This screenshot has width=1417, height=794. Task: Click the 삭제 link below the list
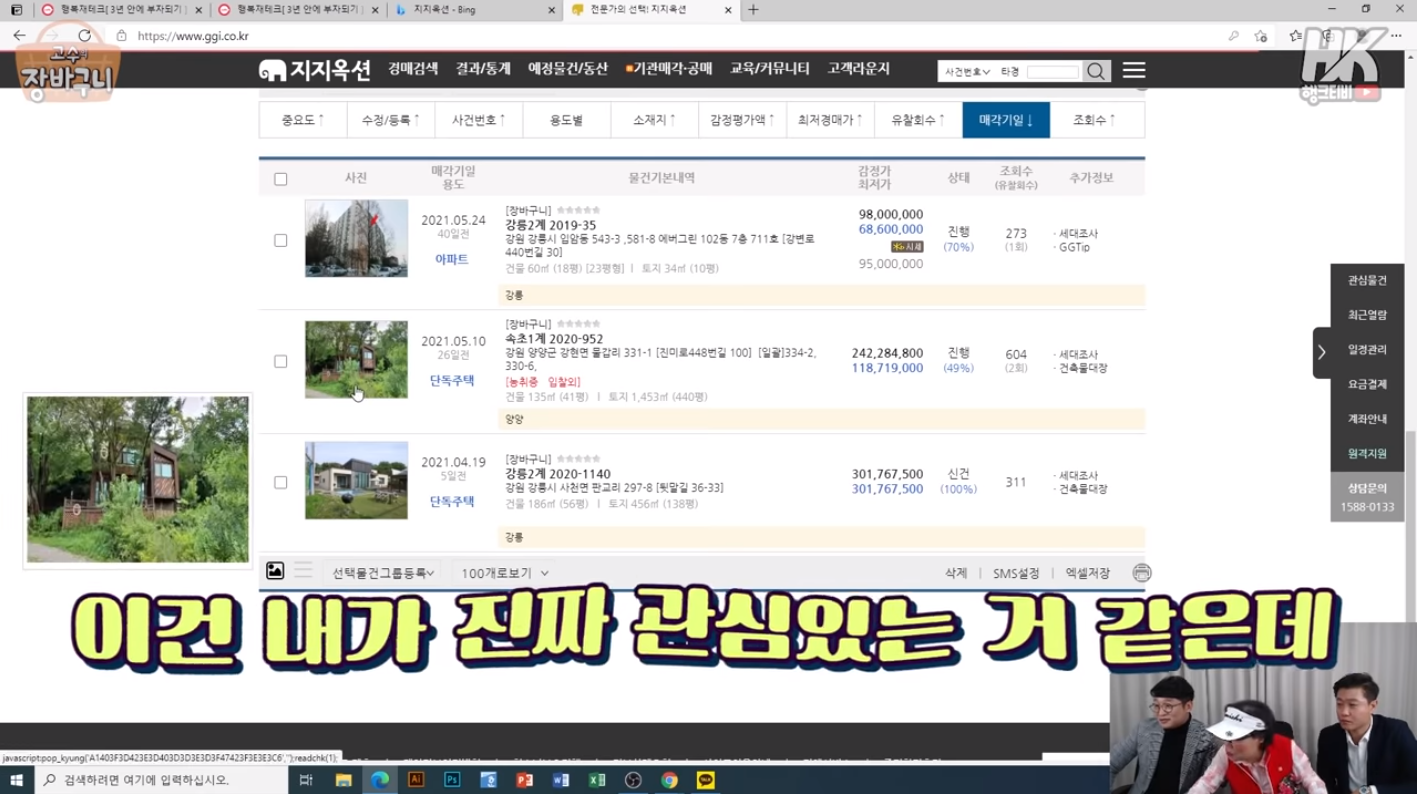[x=956, y=573]
